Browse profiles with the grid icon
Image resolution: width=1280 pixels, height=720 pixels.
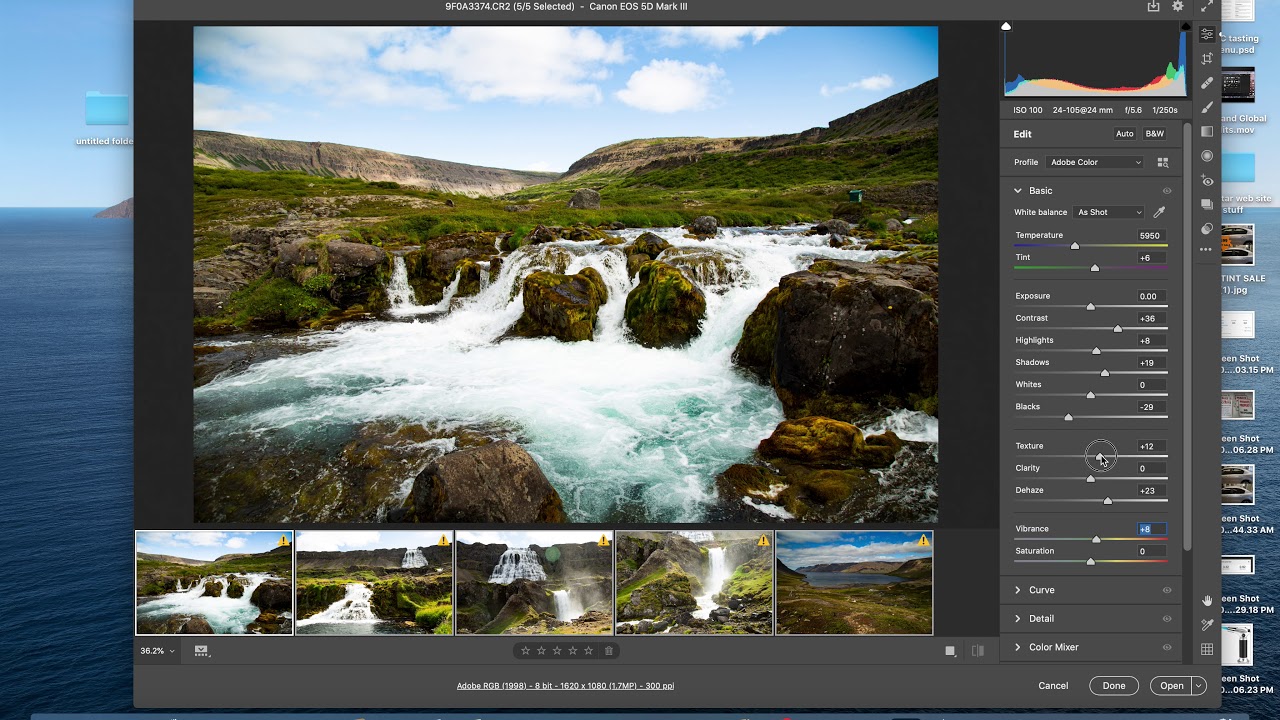pos(1163,162)
